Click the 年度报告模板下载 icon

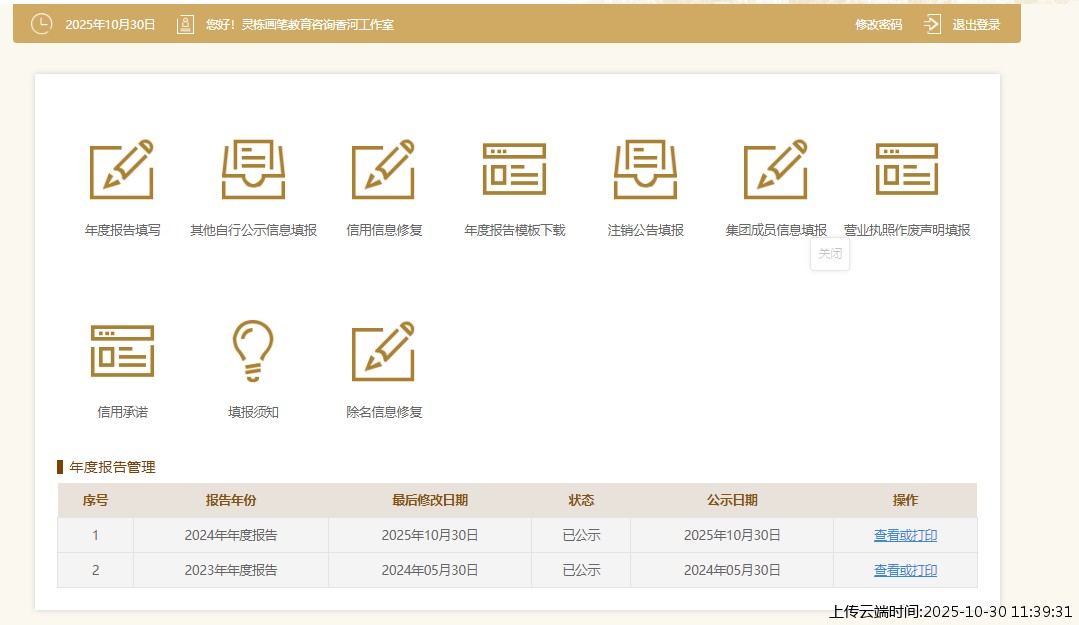[x=514, y=169]
